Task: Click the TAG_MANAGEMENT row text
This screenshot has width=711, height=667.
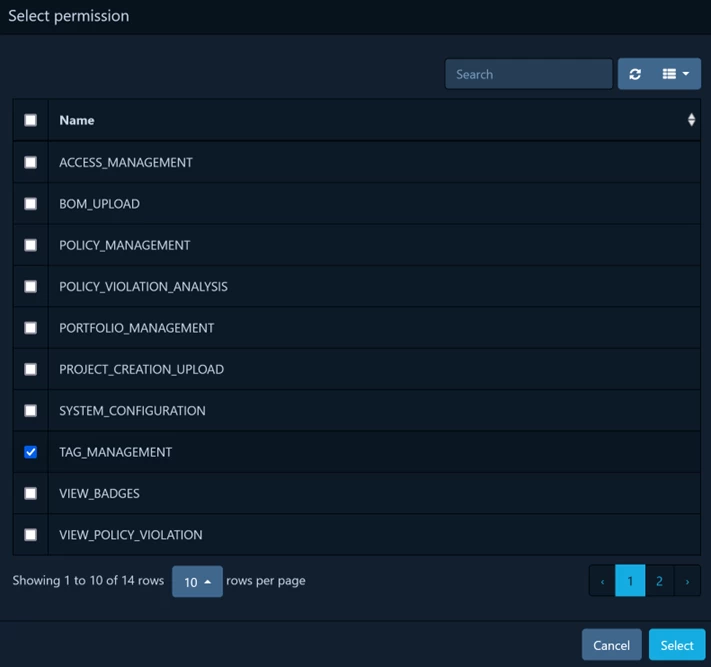Action: [116, 452]
